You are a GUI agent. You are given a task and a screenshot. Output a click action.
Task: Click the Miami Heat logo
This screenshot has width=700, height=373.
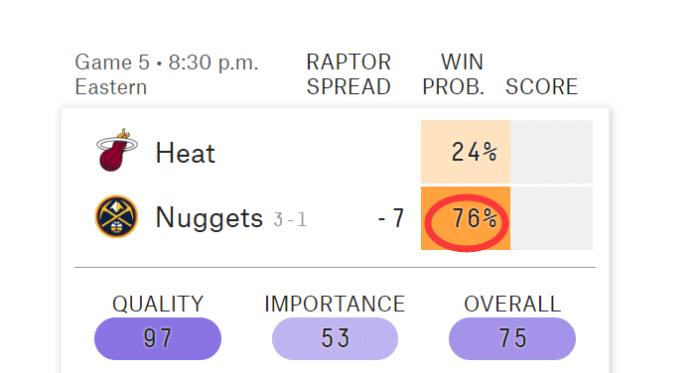click(117, 150)
